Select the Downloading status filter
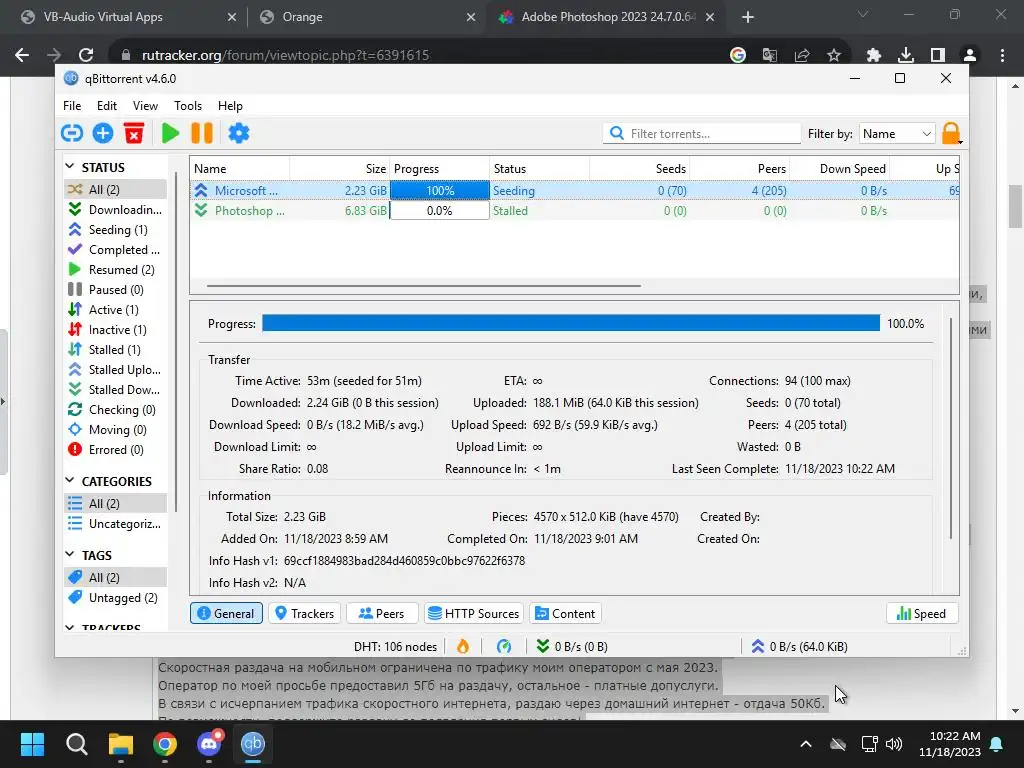The height and width of the screenshot is (768, 1024). (116, 210)
